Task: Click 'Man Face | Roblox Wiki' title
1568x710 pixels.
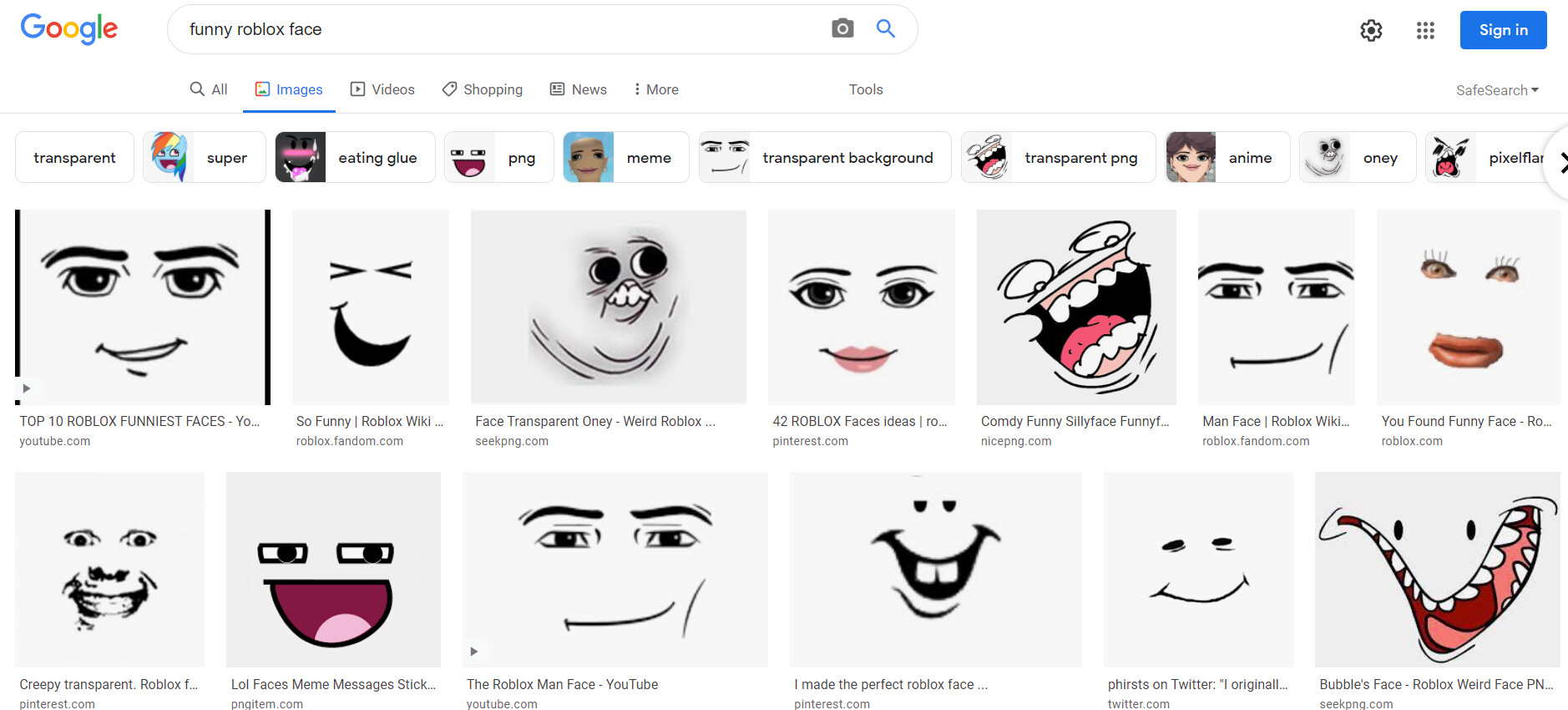Action: (1276, 422)
